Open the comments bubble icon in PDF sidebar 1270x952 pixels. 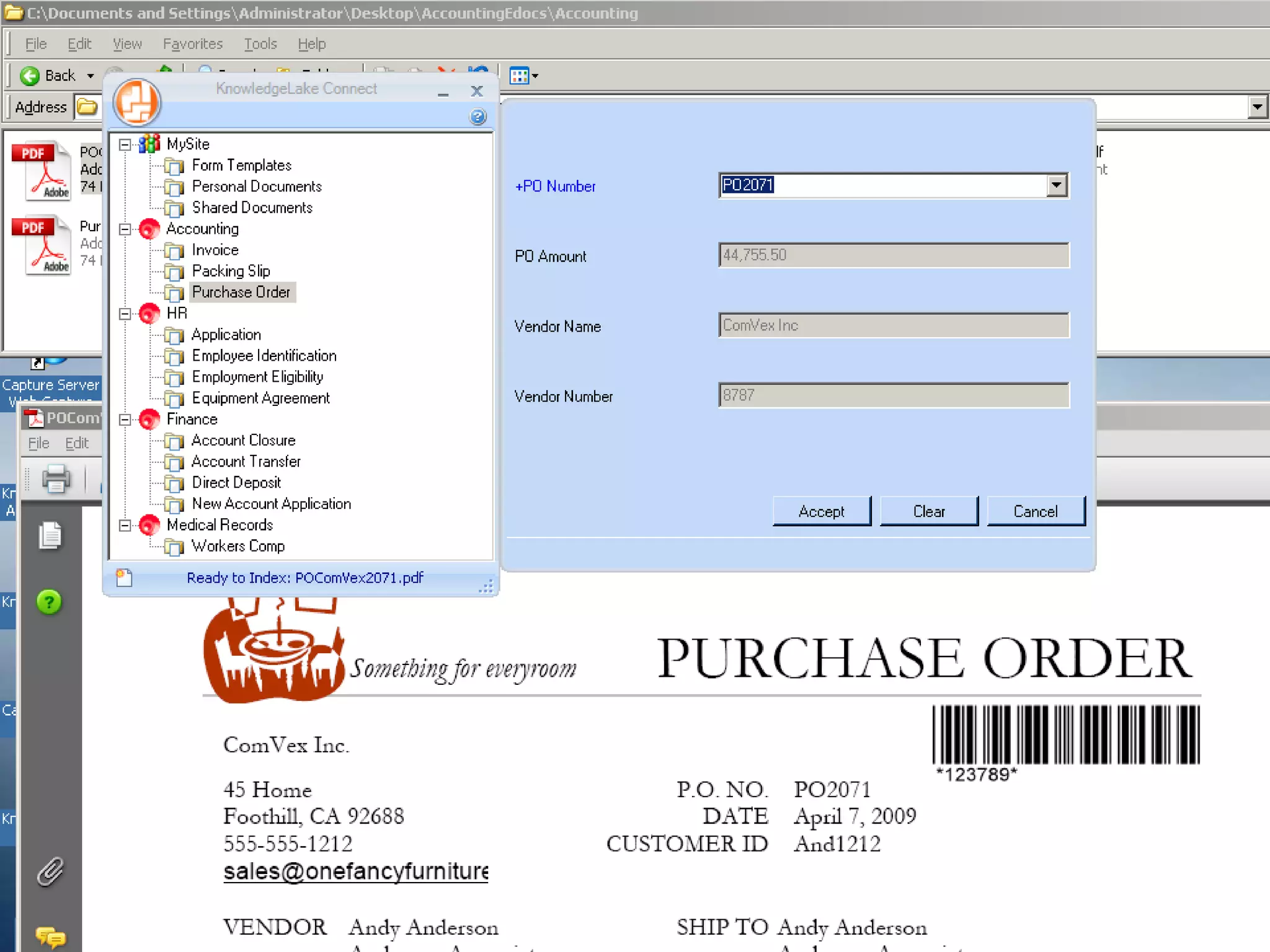click(x=50, y=936)
